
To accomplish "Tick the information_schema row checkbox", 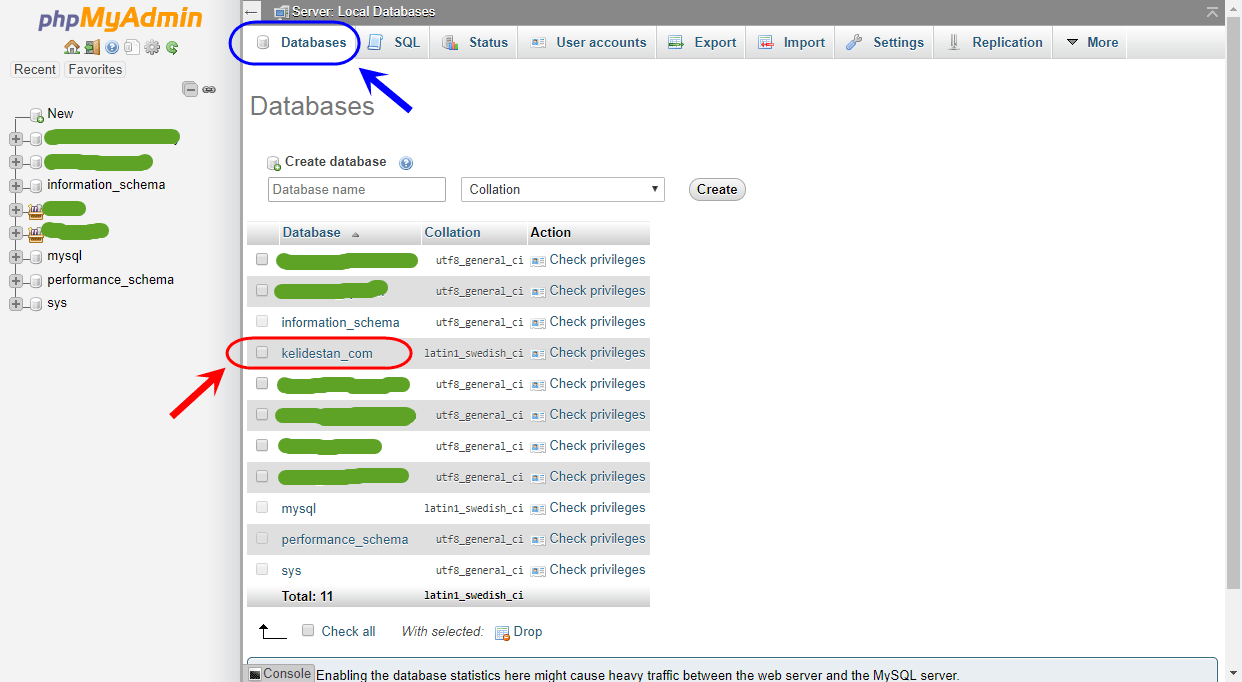I will tap(262, 321).
